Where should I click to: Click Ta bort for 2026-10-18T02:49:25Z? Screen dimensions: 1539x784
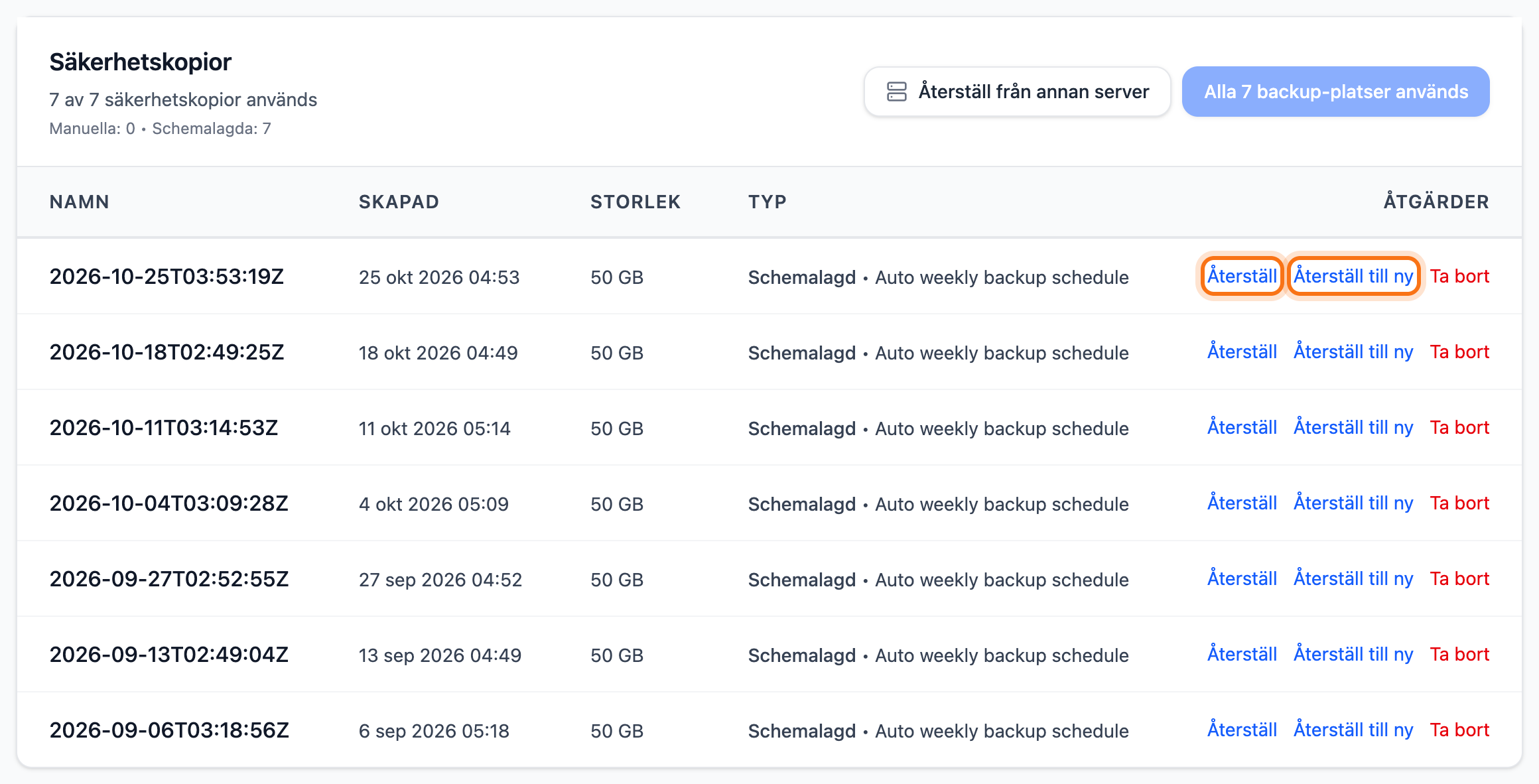coord(1459,352)
